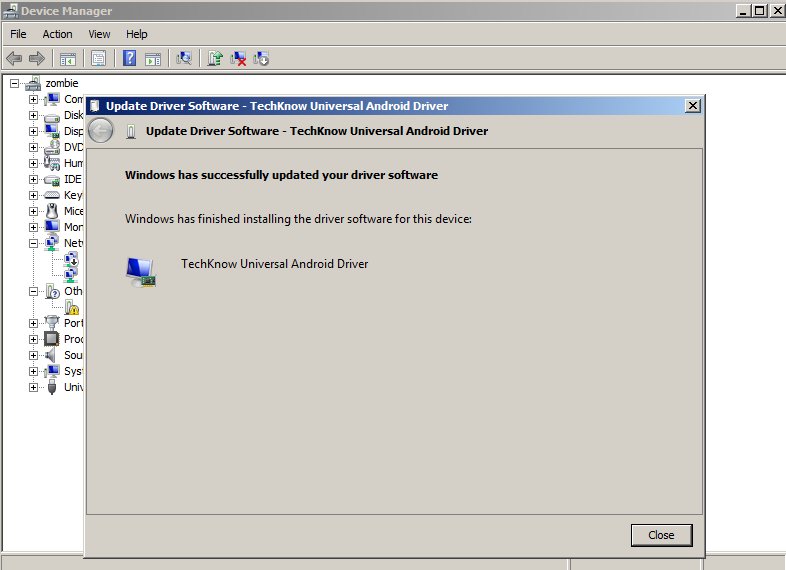Close the Update Driver Software dialog with X
786x570 pixels.
click(692, 106)
